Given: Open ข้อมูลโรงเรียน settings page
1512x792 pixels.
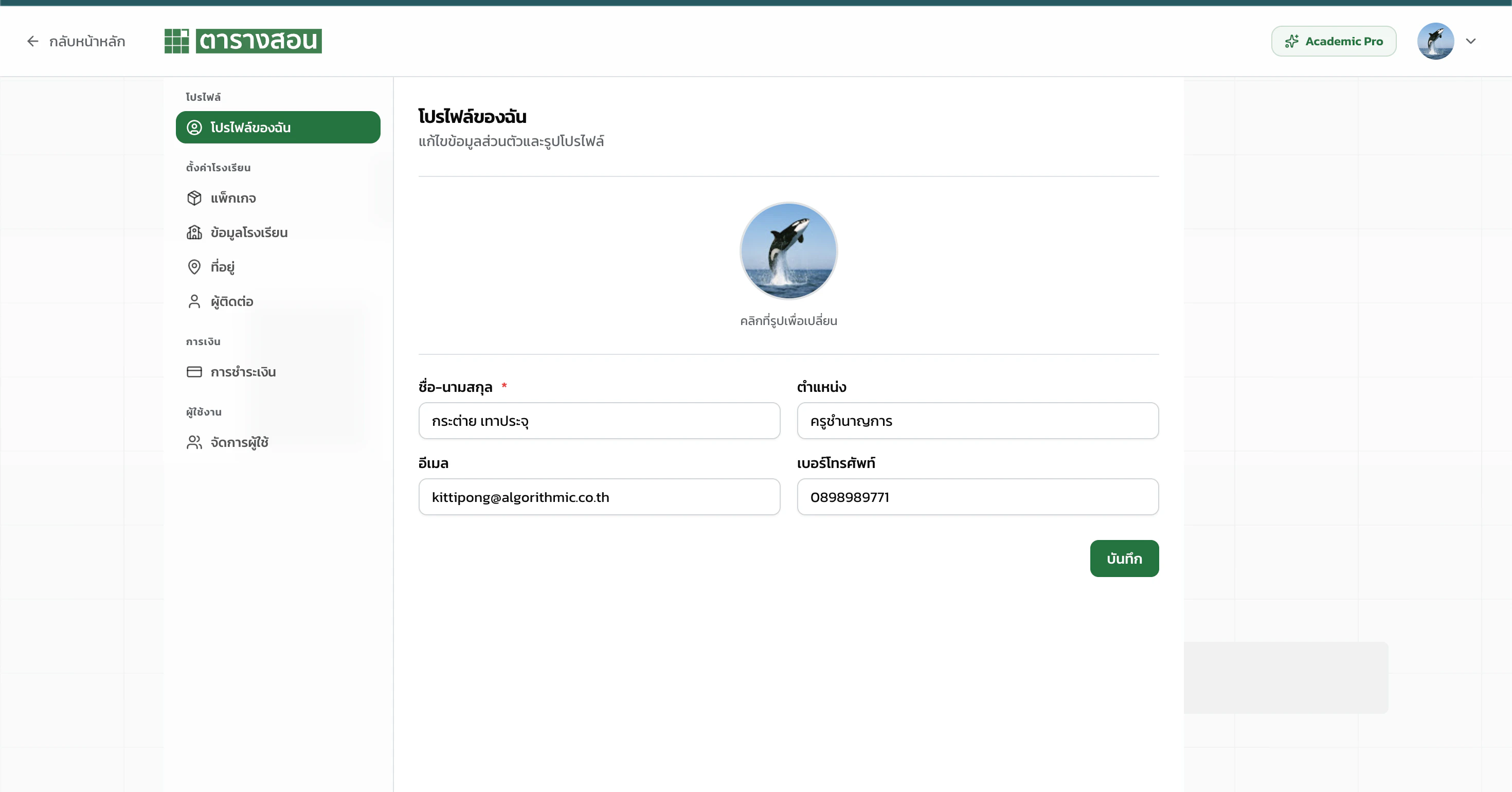Looking at the screenshot, I should click(x=249, y=232).
